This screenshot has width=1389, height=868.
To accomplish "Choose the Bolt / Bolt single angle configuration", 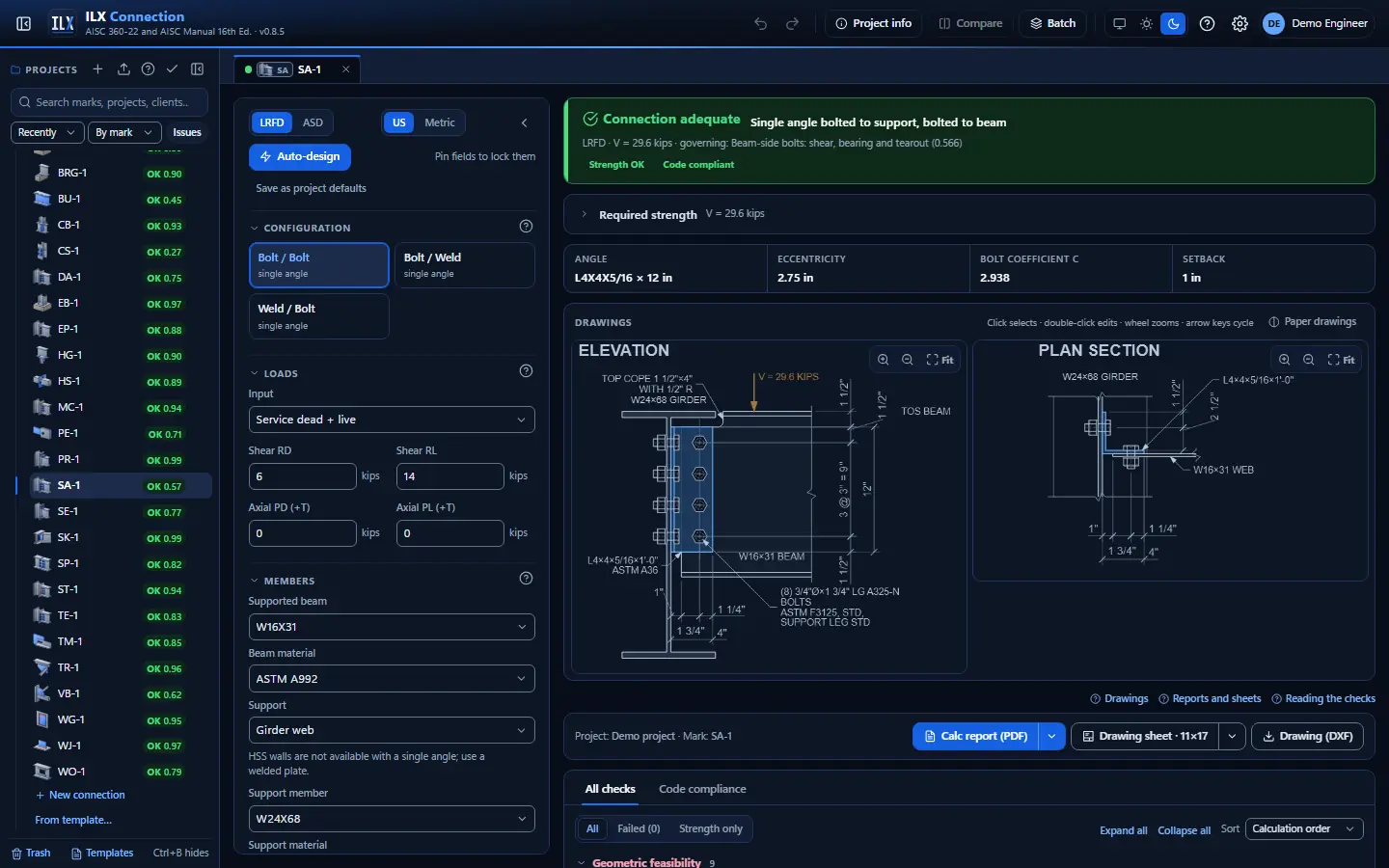I will point(319,265).
